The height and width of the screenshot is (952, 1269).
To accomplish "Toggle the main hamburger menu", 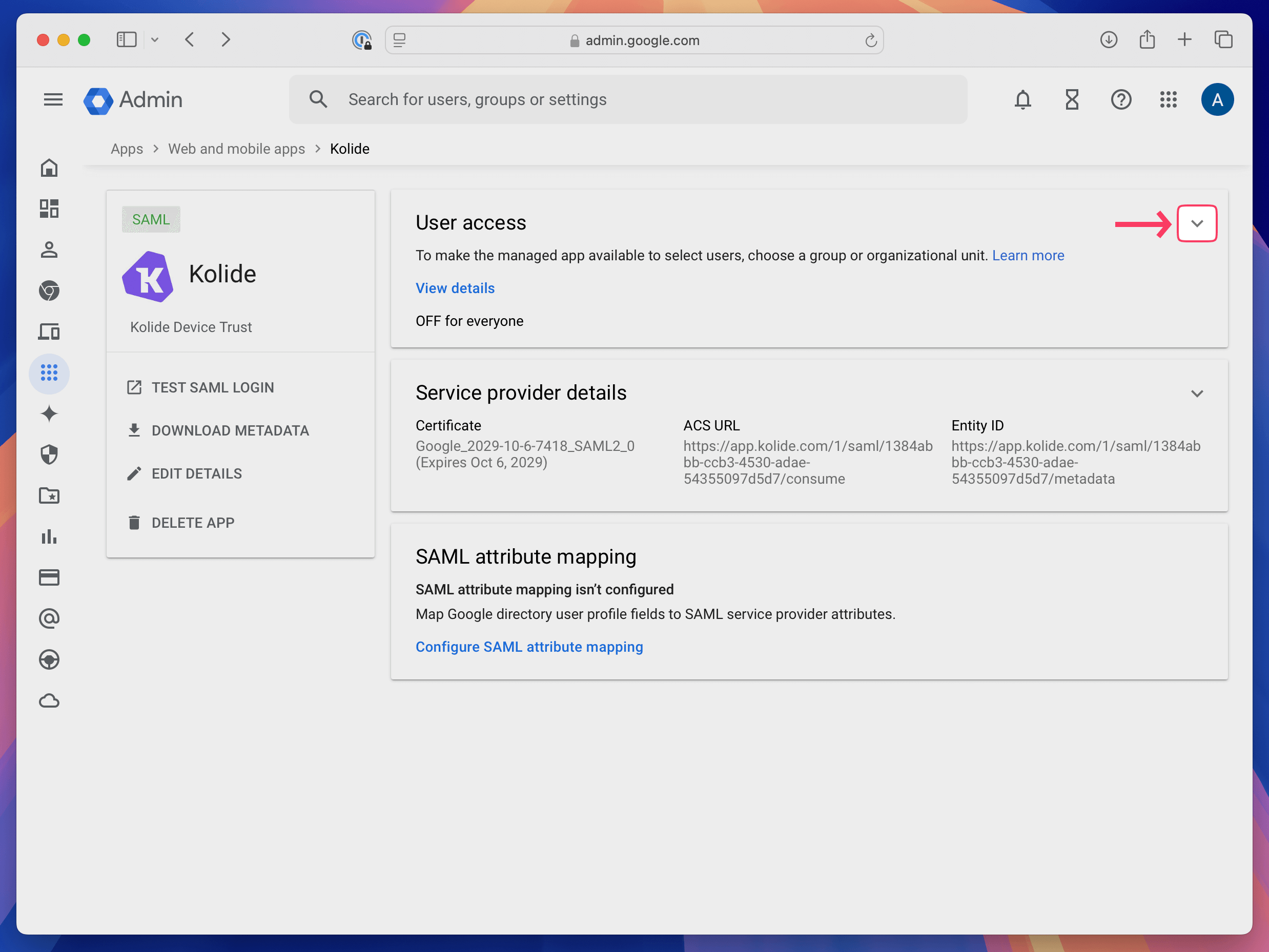I will 53,100.
